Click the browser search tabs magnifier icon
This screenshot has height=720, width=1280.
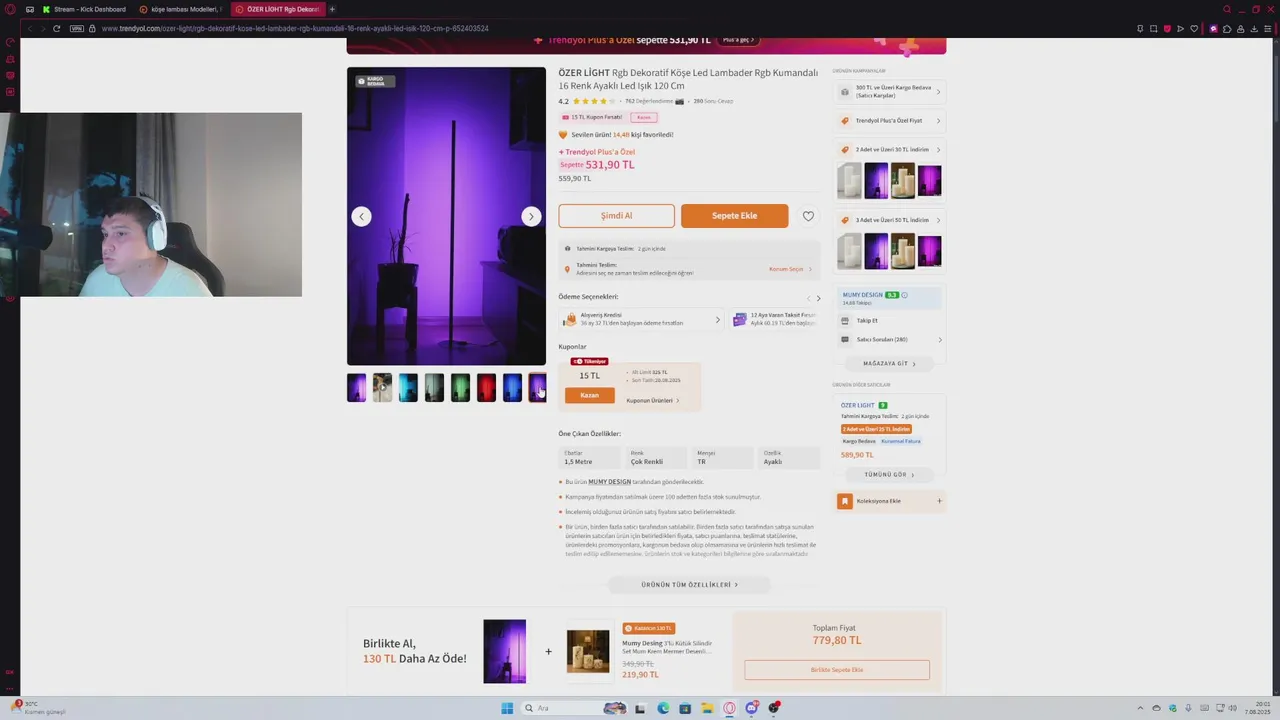tap(1227, 9)
